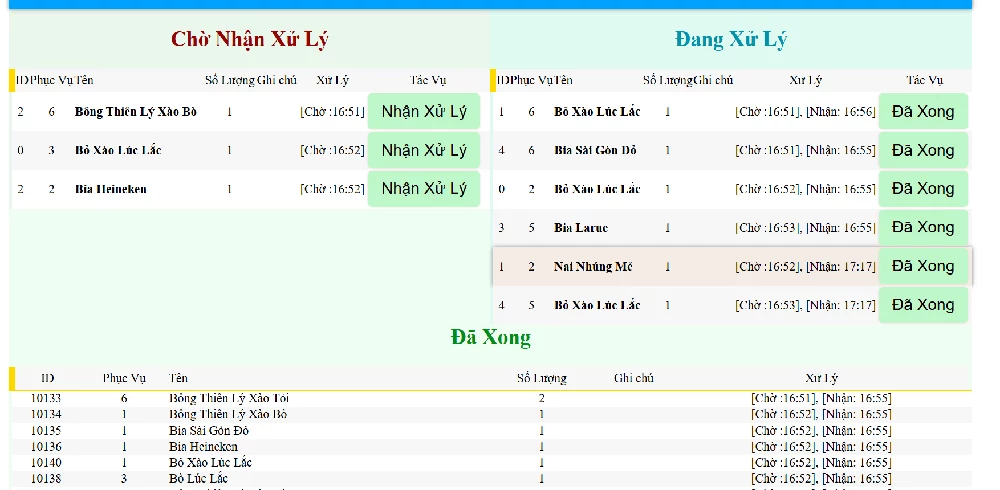1000x490 pixels.
Task: Click Đã Xong for Bò Xào Lúc Lắc waiting since 16:53
Action: tap(923, 305)
